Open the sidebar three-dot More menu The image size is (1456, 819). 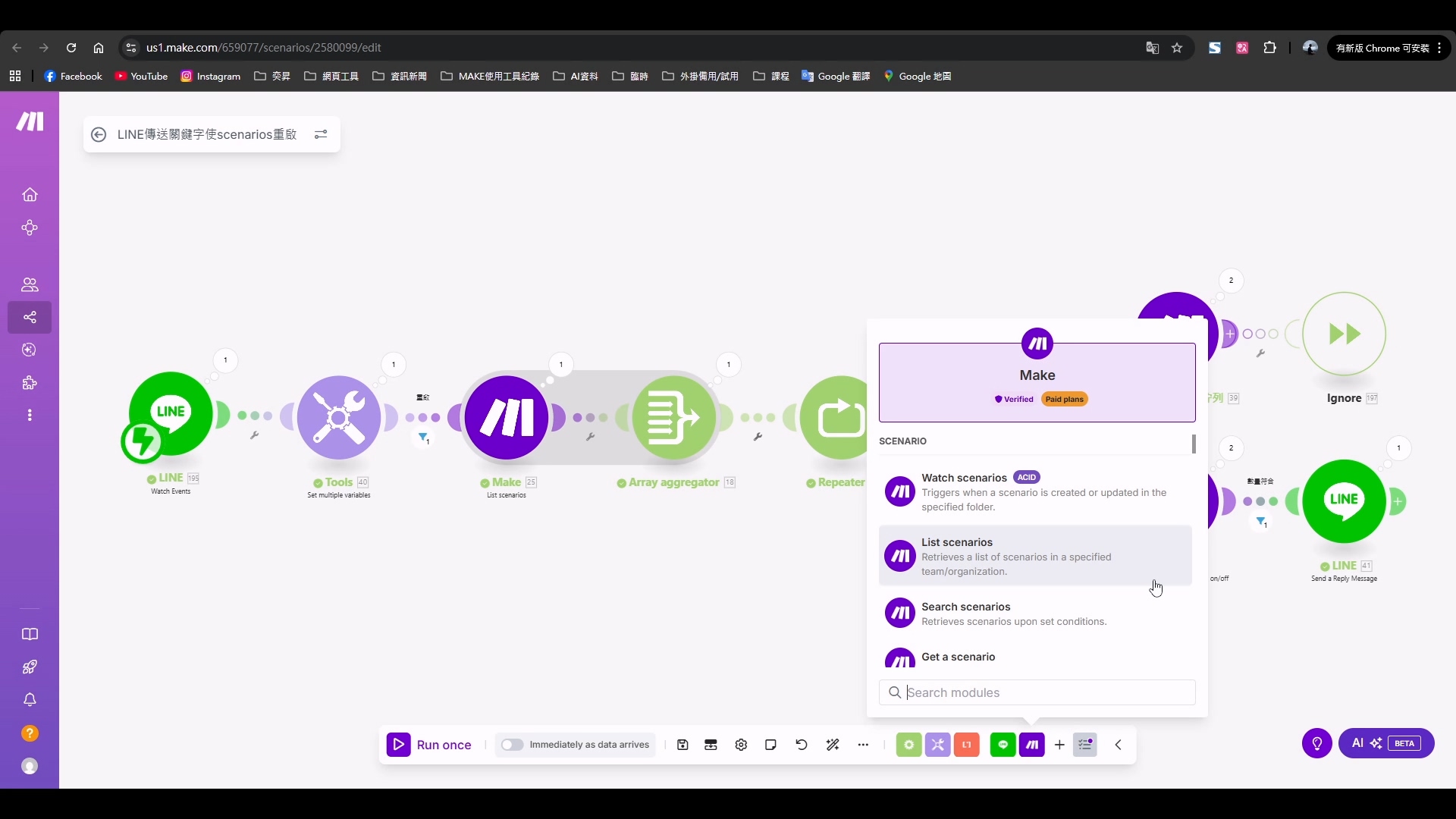click(30, 416)
